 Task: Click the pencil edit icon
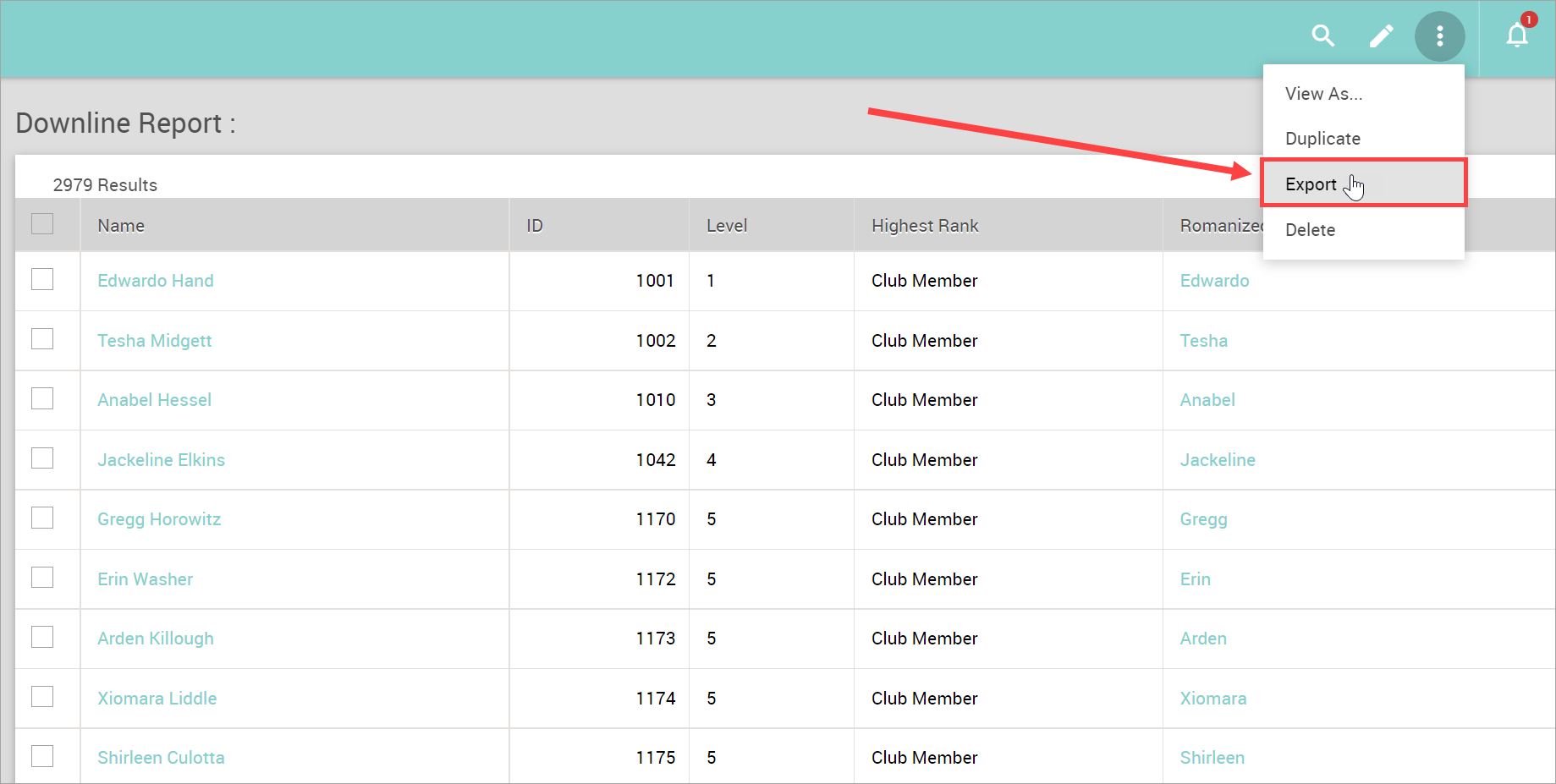point(1381,36)
